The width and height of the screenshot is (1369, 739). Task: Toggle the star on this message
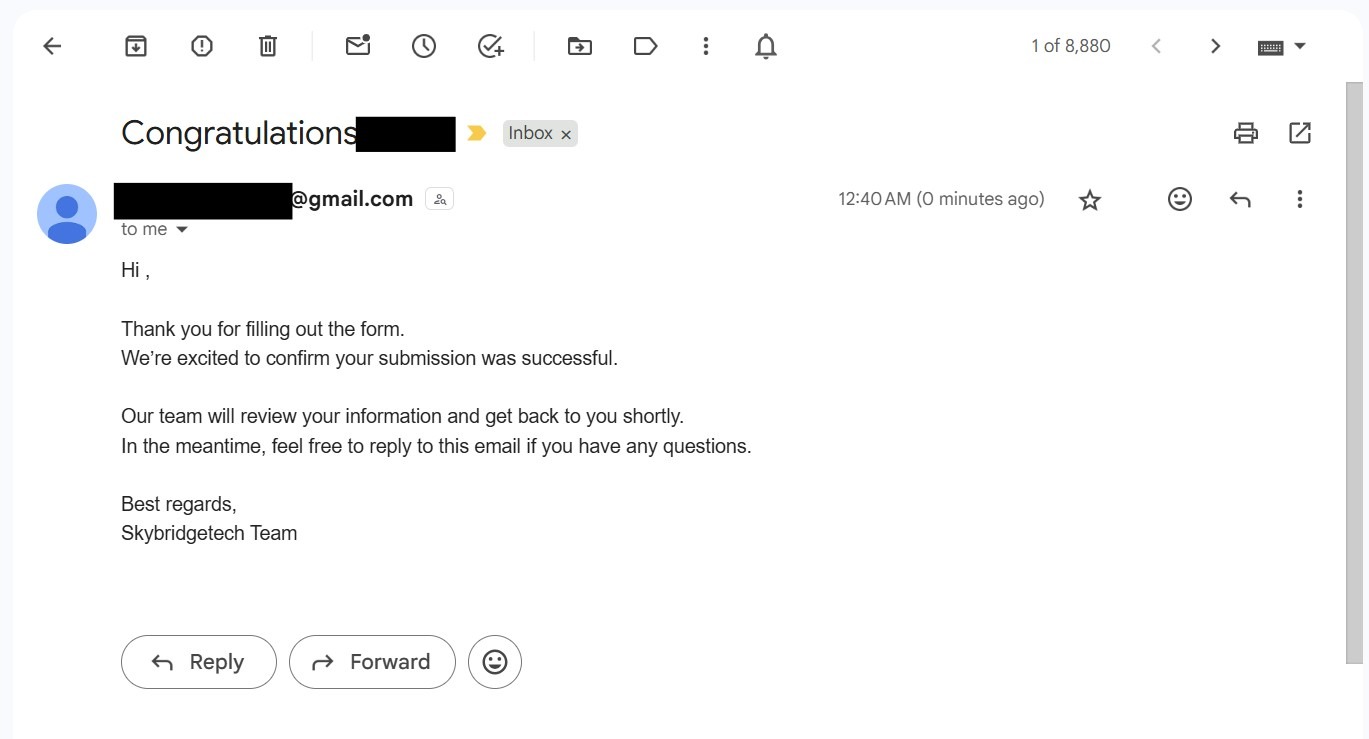pyautogui.click(x=1090, y=200)
